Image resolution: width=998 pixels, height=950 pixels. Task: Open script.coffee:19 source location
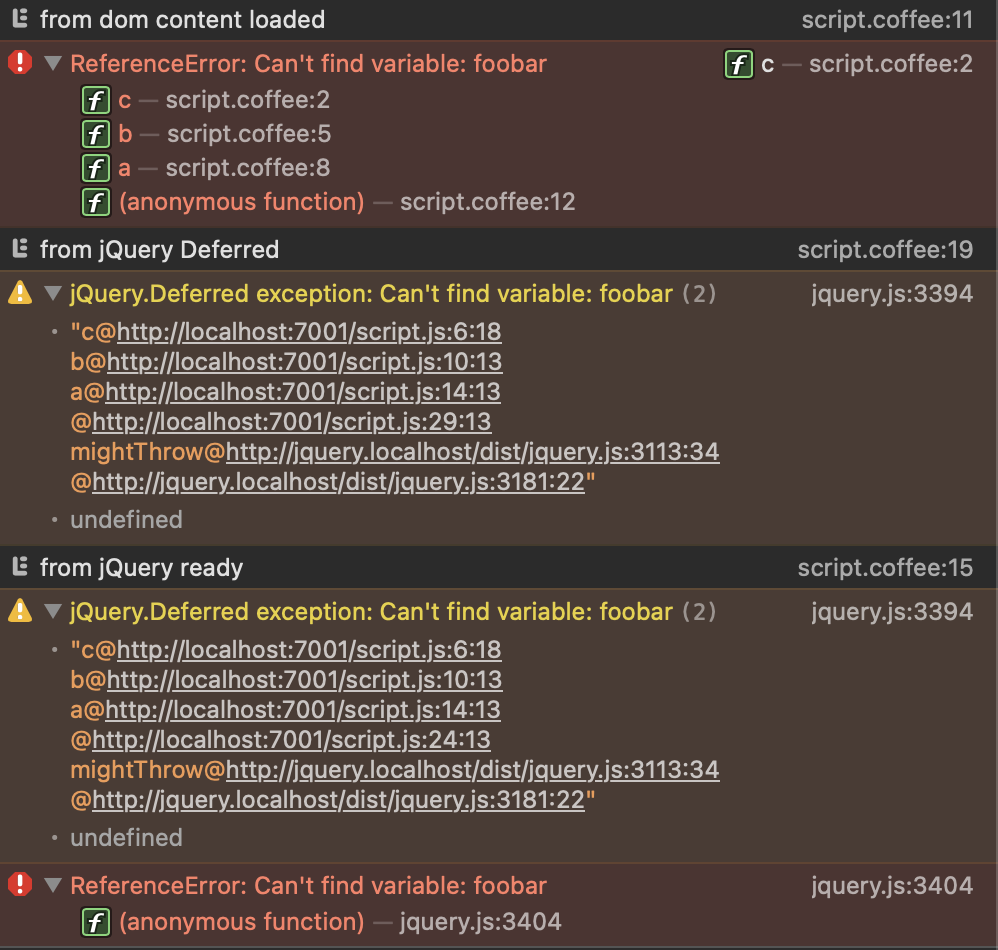point(885,249)
